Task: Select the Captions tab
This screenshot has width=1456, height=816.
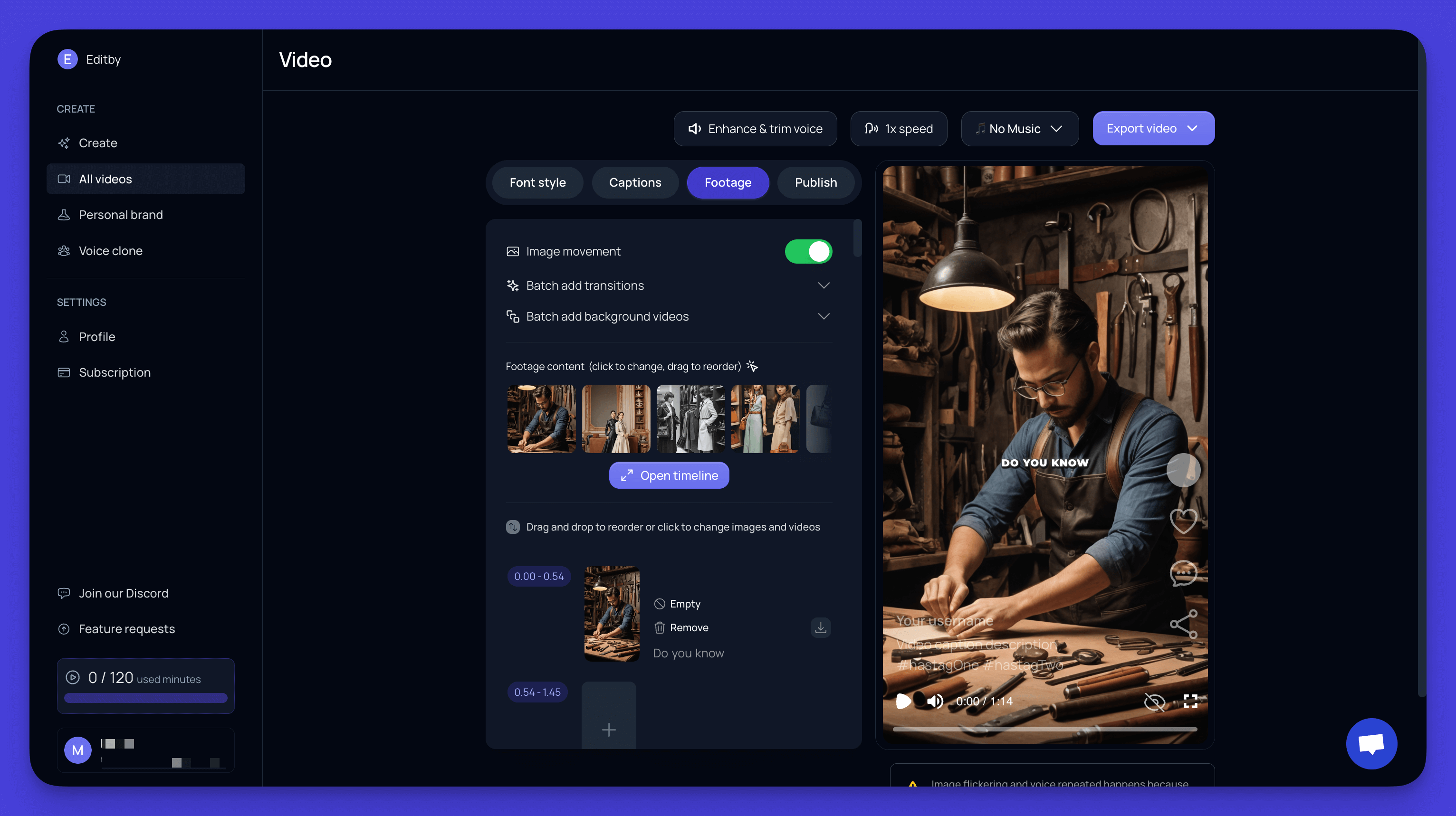Action: pos(634,182)
